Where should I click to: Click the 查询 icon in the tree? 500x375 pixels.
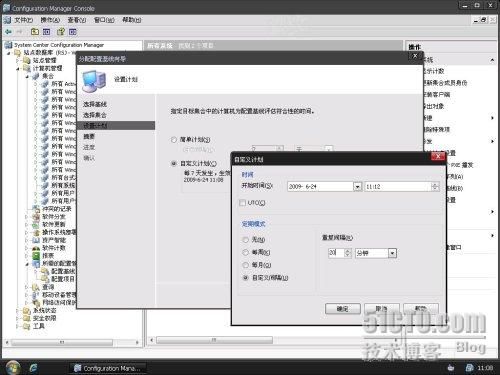pos(36,287)
